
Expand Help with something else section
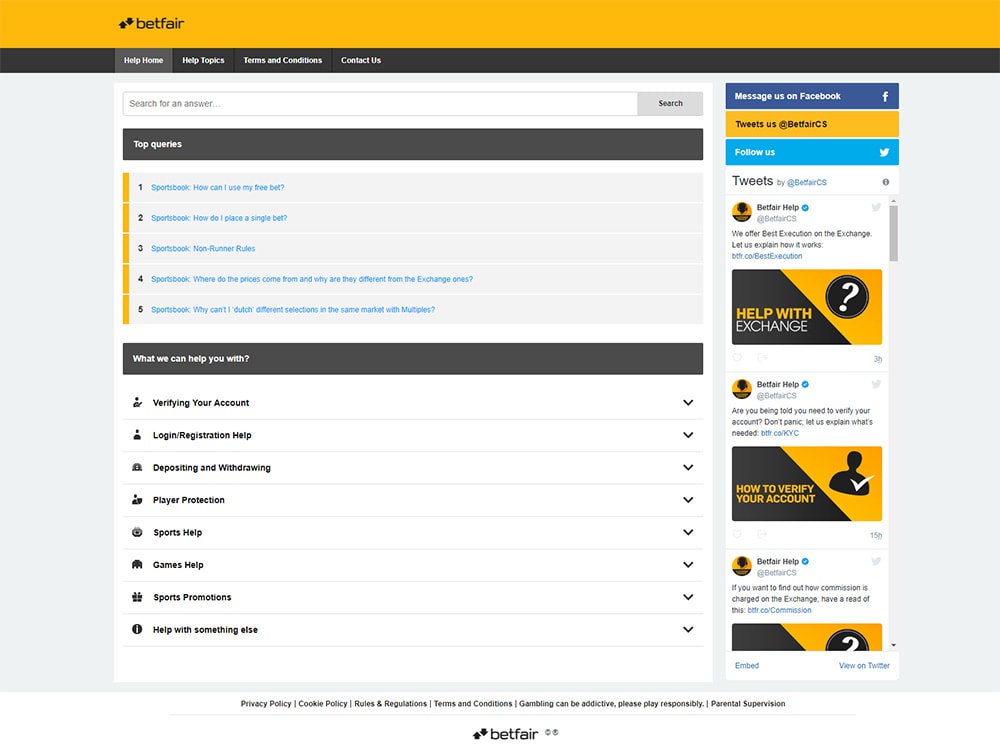(x=688, y=629)
